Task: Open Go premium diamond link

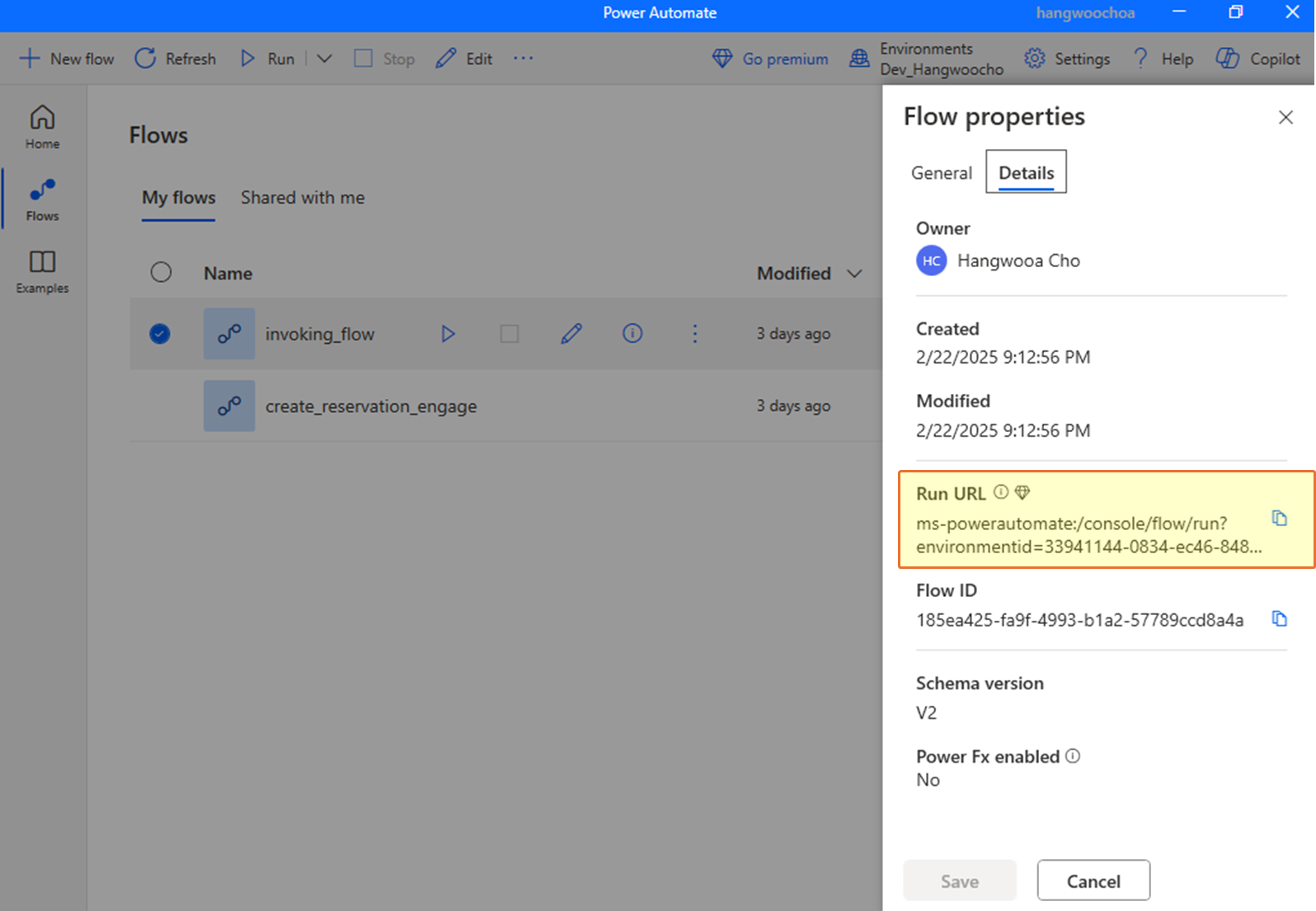Action: [770, 59]
